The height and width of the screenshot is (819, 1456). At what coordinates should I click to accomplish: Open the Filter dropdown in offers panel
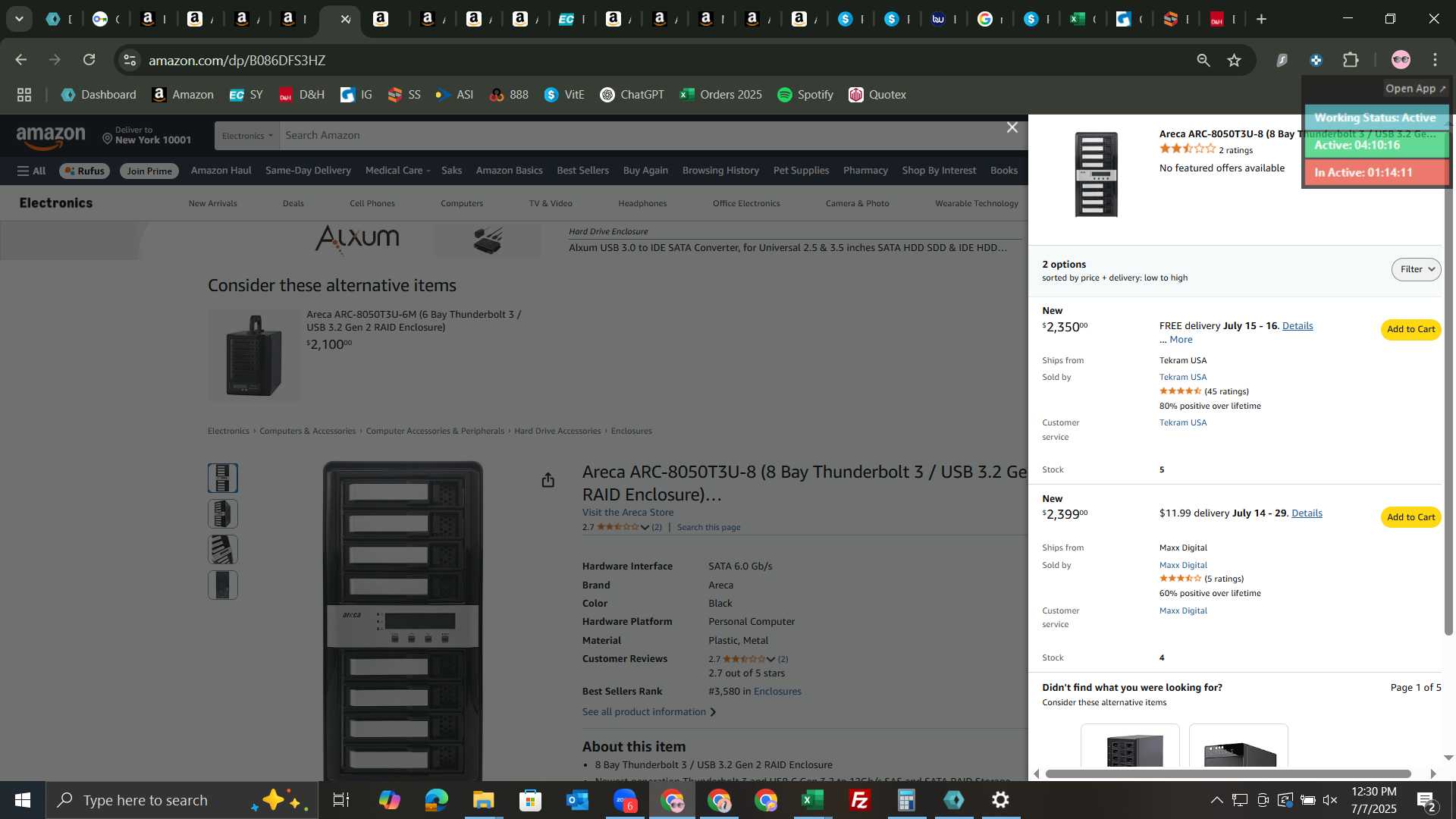pos(1416,269)
